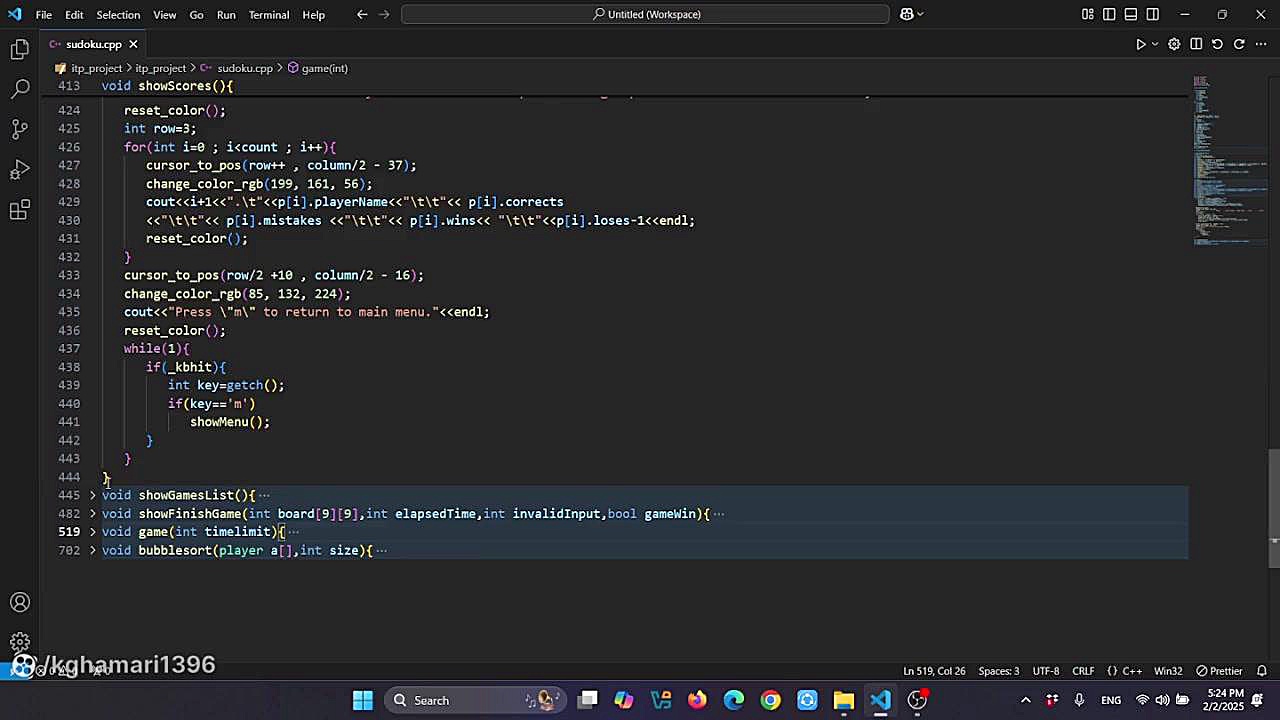Open the Source Control view
Image resolution: width=1280 pixels, height=720 pixels.
pos(20,130)
